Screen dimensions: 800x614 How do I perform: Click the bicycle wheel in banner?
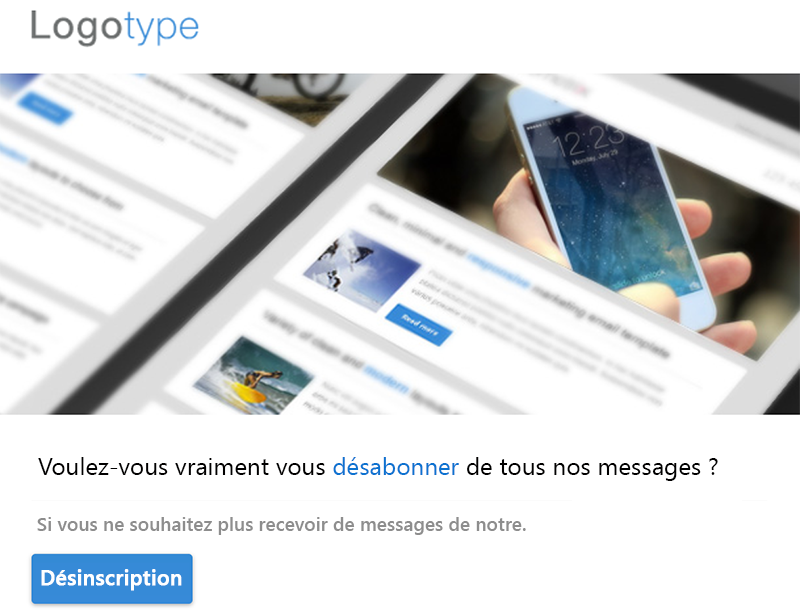click(319, 85)
